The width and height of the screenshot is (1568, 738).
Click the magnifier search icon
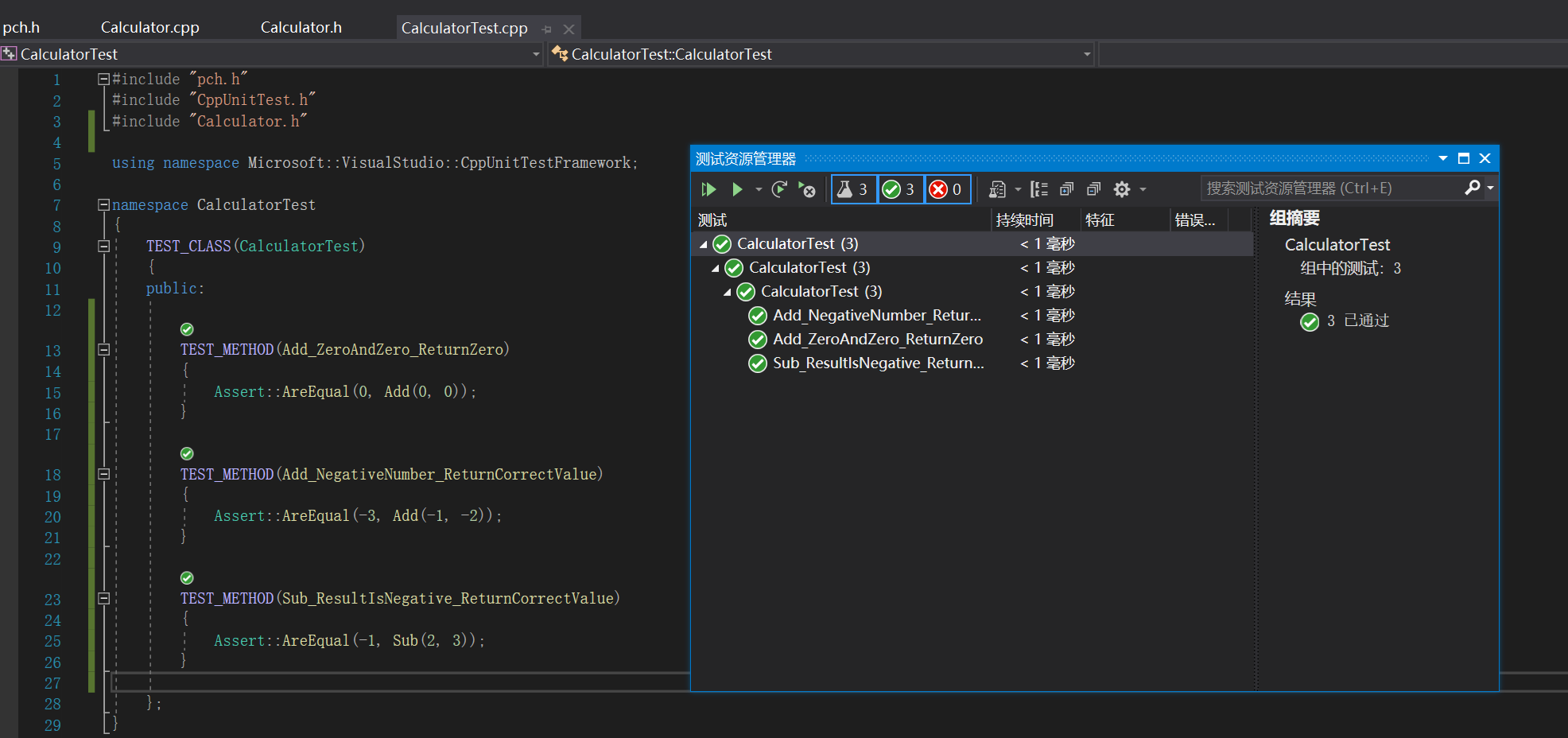(x=1473, y=188)
